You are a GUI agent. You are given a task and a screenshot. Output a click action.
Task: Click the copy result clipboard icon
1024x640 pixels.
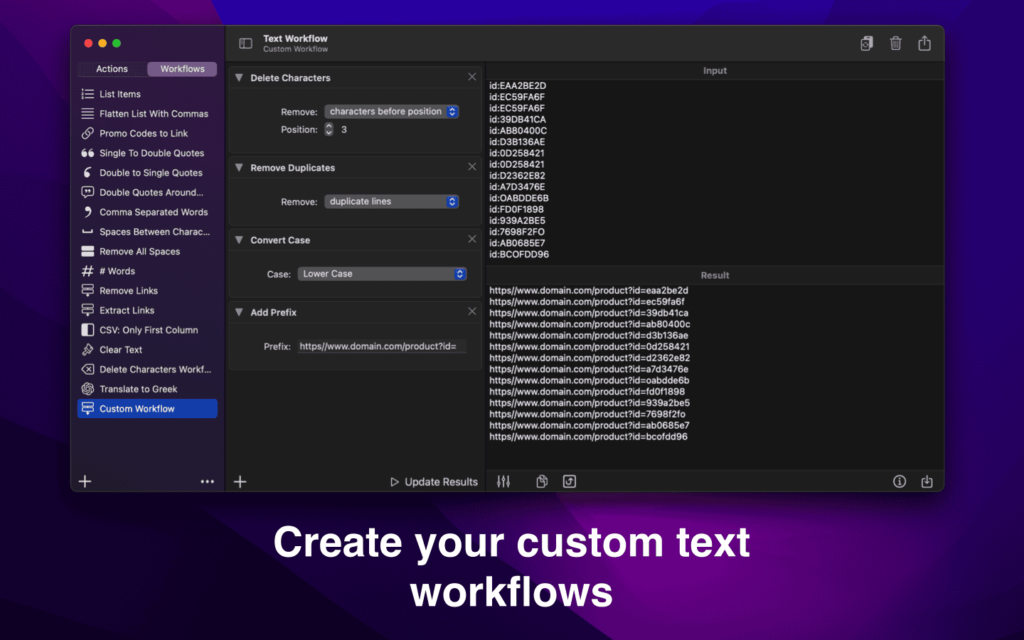pyautogui.click(x=541, y=481)
